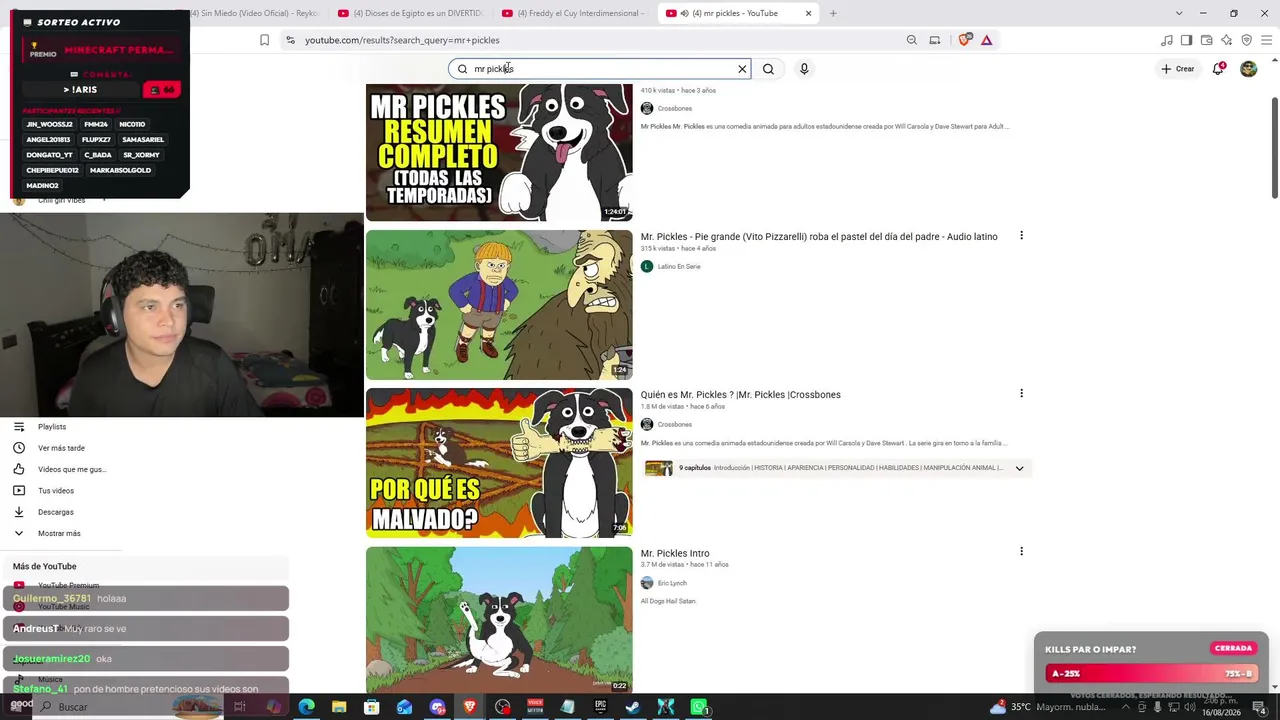Bookmark this page via the bookmark icon
The image size is (1280, 720).
tap(264, 40)
